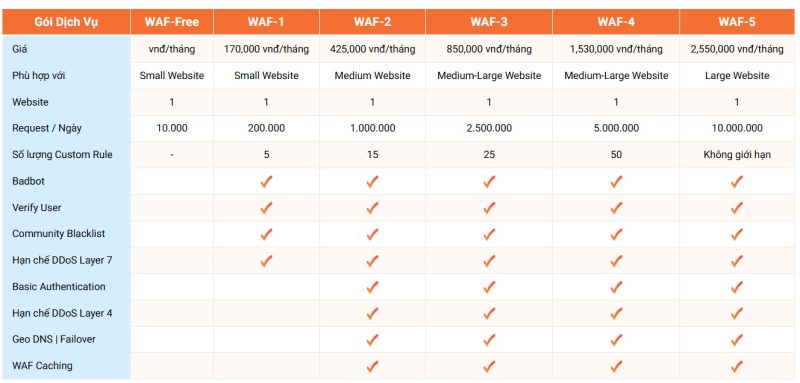Click the 2,550,000 vnđ/tháng price

(x=737, y=49)
